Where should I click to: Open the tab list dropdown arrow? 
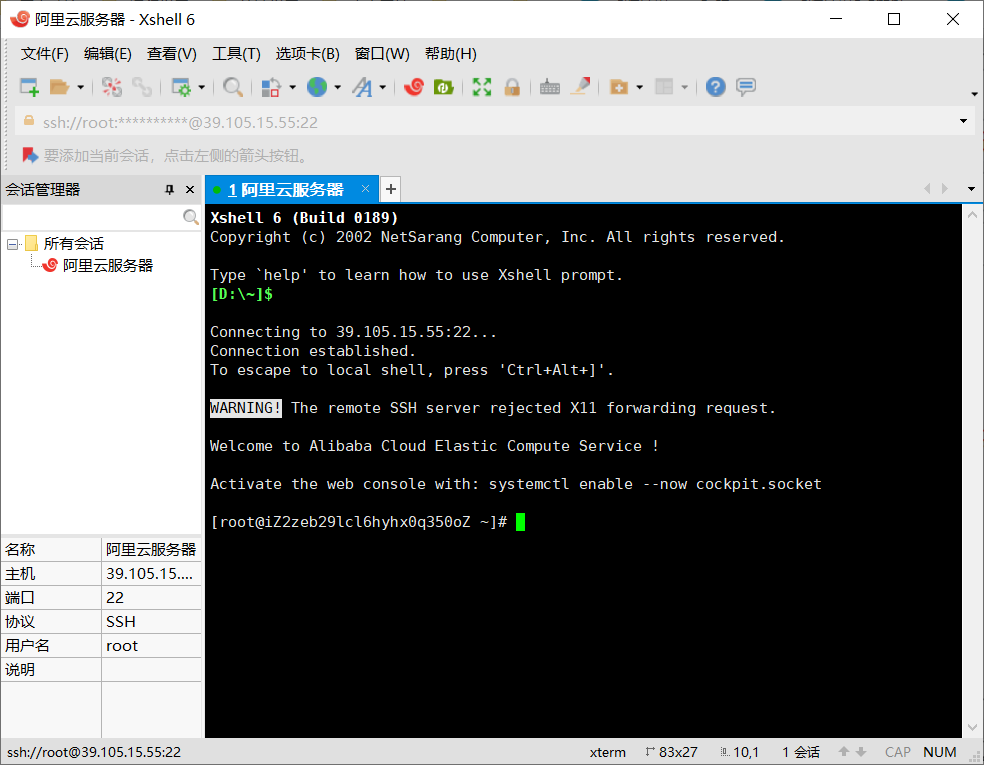(x=971, y=189)
